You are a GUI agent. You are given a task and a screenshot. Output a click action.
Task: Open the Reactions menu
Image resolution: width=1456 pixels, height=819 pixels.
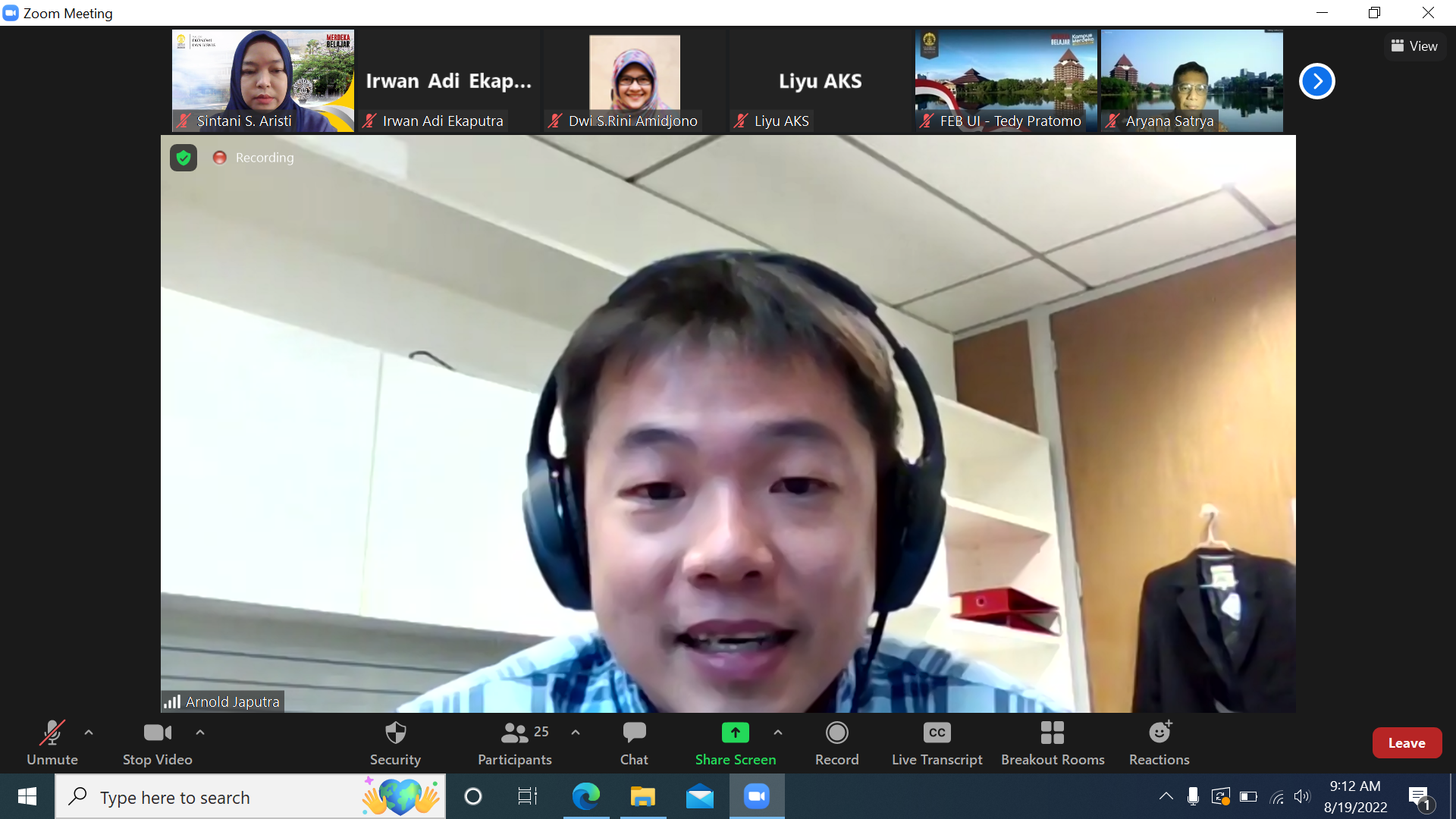tap(1159, 742)
